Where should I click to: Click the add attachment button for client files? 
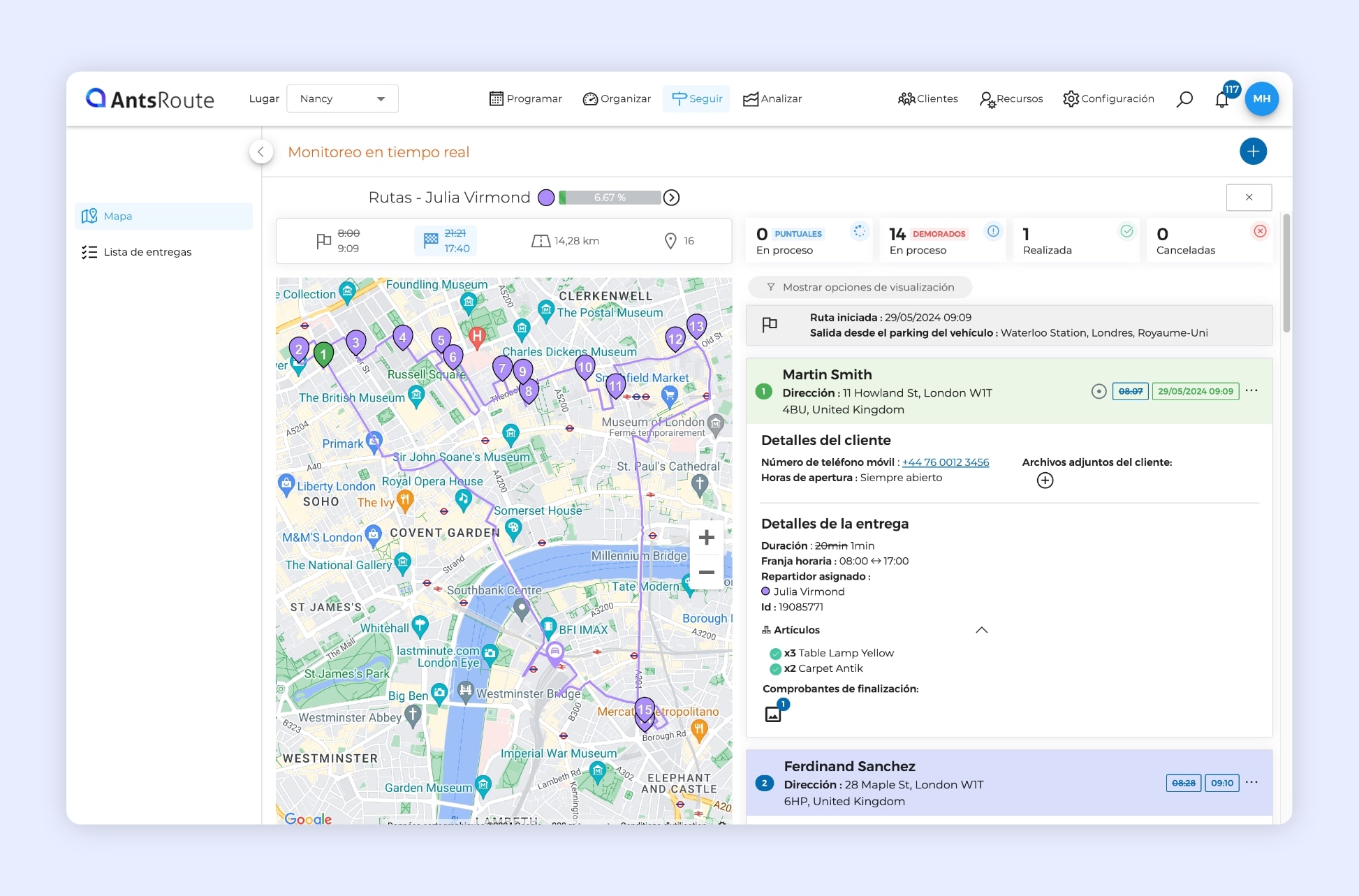[1044, 480]
